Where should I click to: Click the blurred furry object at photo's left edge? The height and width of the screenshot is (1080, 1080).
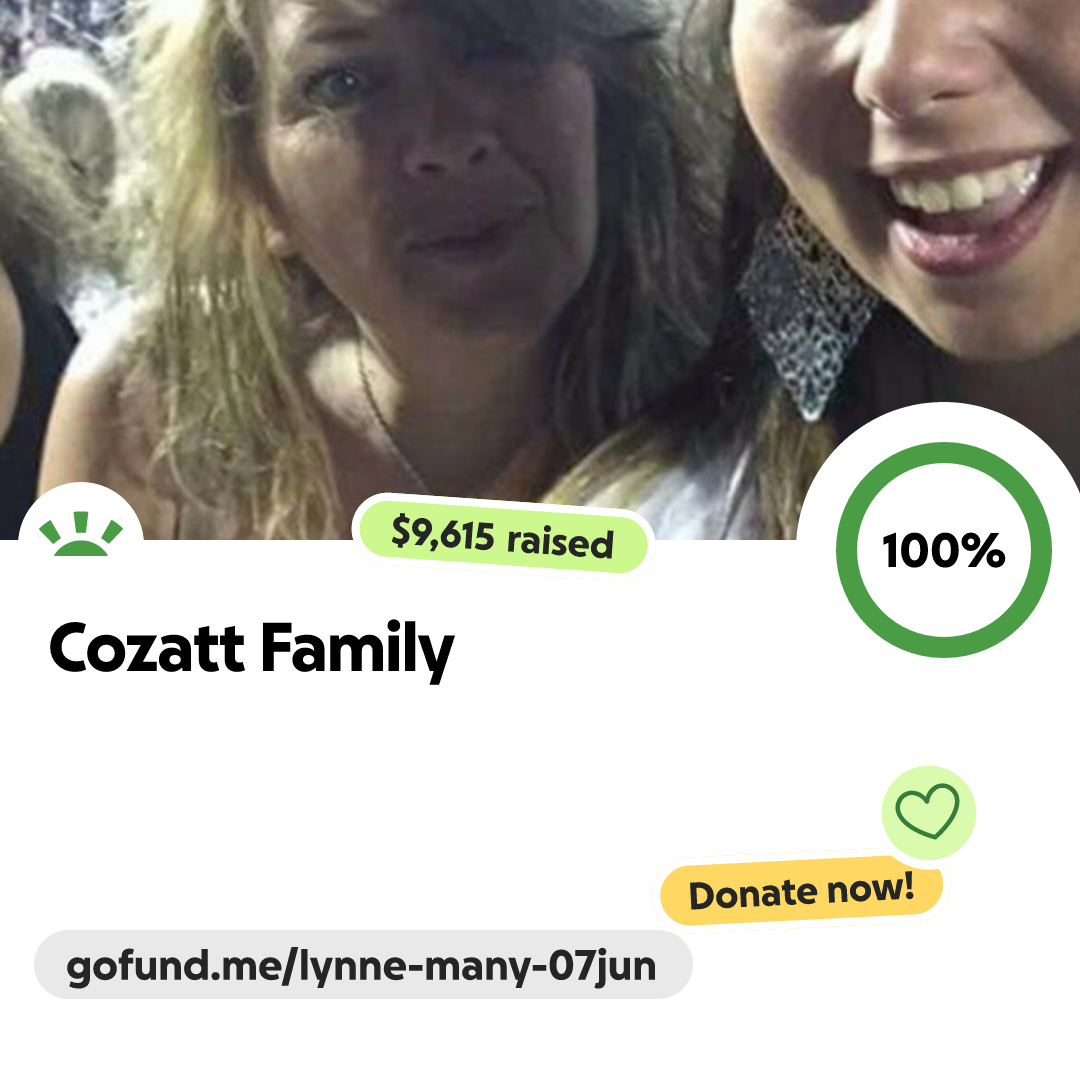click(x=59, y=145)
